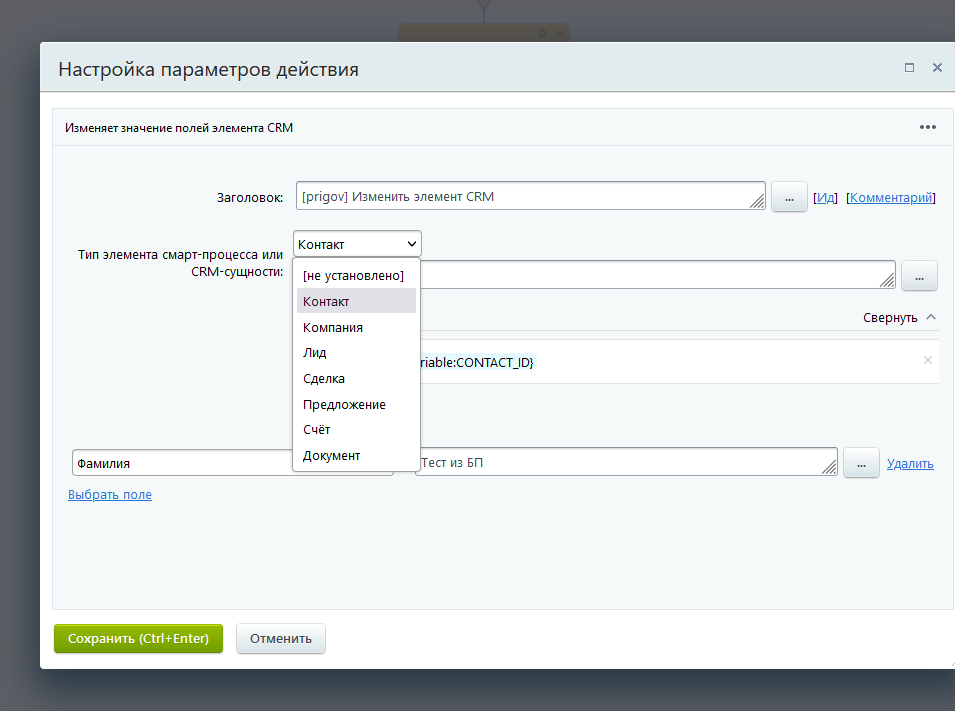955x711 pixels.
Task: Maximize the action settings dialog
Action: click(909, 68)
